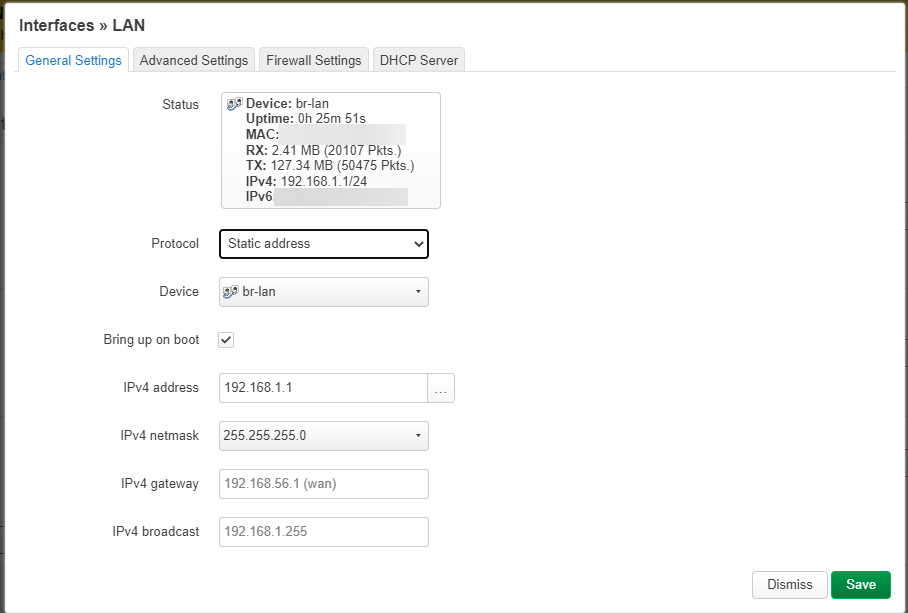This screenshot has height=613, width=908.
Task: Toggle the Bring up on boot checkbox
Action: [225, 339]
